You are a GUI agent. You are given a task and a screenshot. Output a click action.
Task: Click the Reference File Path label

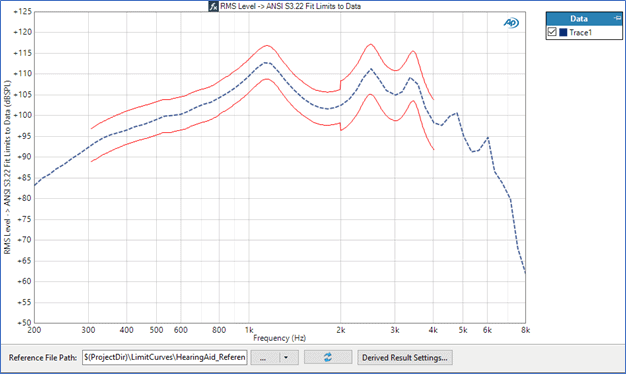(x=43, y=358)
